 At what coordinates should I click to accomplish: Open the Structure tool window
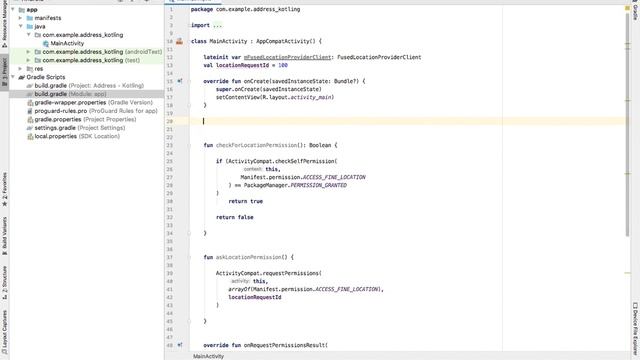(4, 283)
